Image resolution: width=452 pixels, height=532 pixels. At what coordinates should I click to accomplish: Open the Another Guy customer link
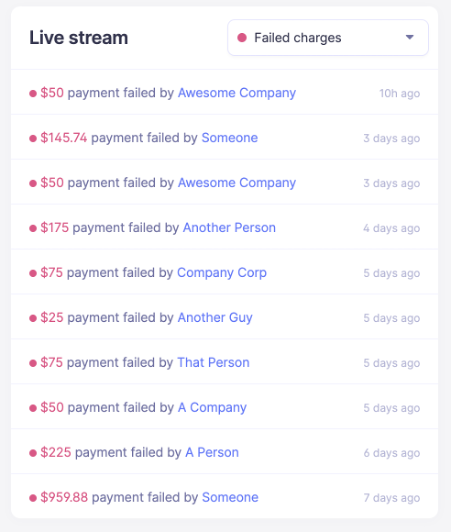[215, 318]
